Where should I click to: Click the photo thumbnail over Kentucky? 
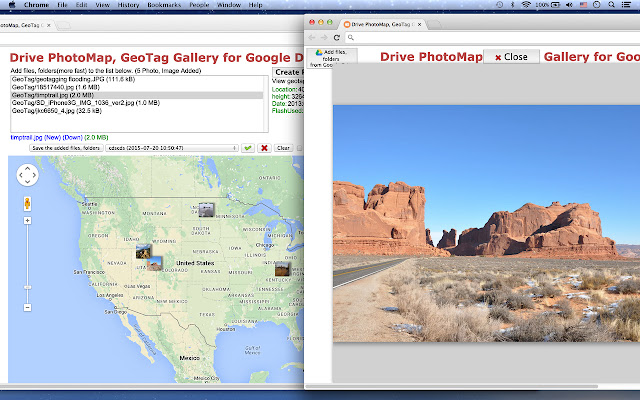point(282,269)
